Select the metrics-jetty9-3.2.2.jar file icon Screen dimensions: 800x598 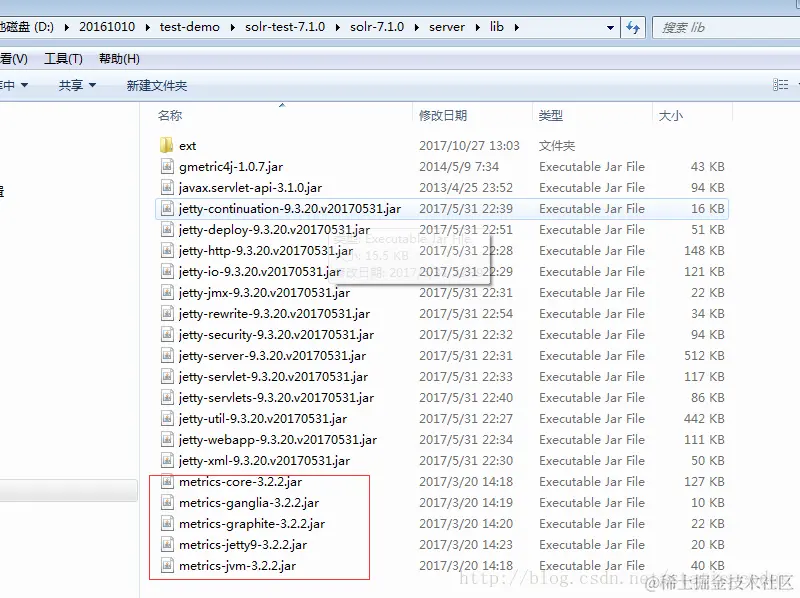[167, 544]
